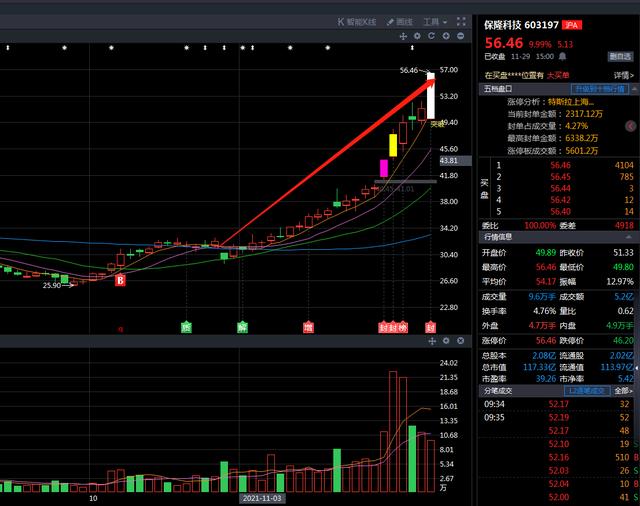Open K-line chart settings gear
The image size is (640, 506).
tap(417, 36)
